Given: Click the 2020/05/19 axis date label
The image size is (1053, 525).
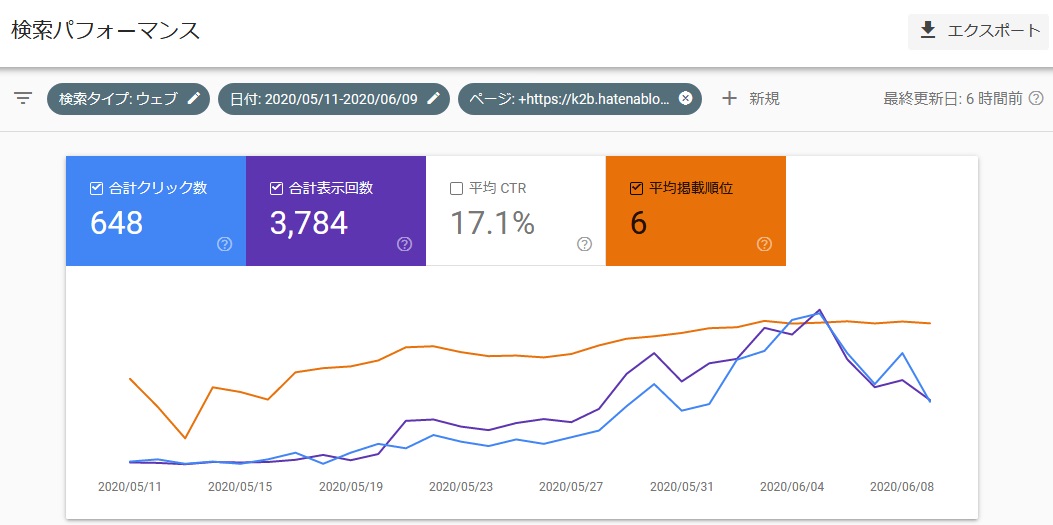Looking at the screenshot, I should pos(351,487).
